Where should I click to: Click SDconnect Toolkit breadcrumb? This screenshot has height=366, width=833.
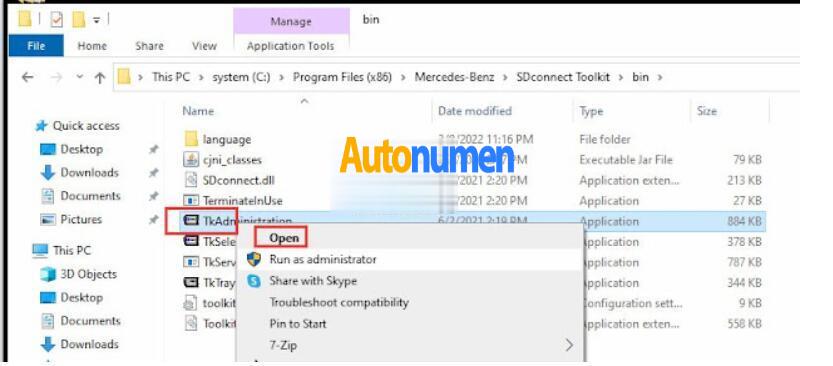563,77
